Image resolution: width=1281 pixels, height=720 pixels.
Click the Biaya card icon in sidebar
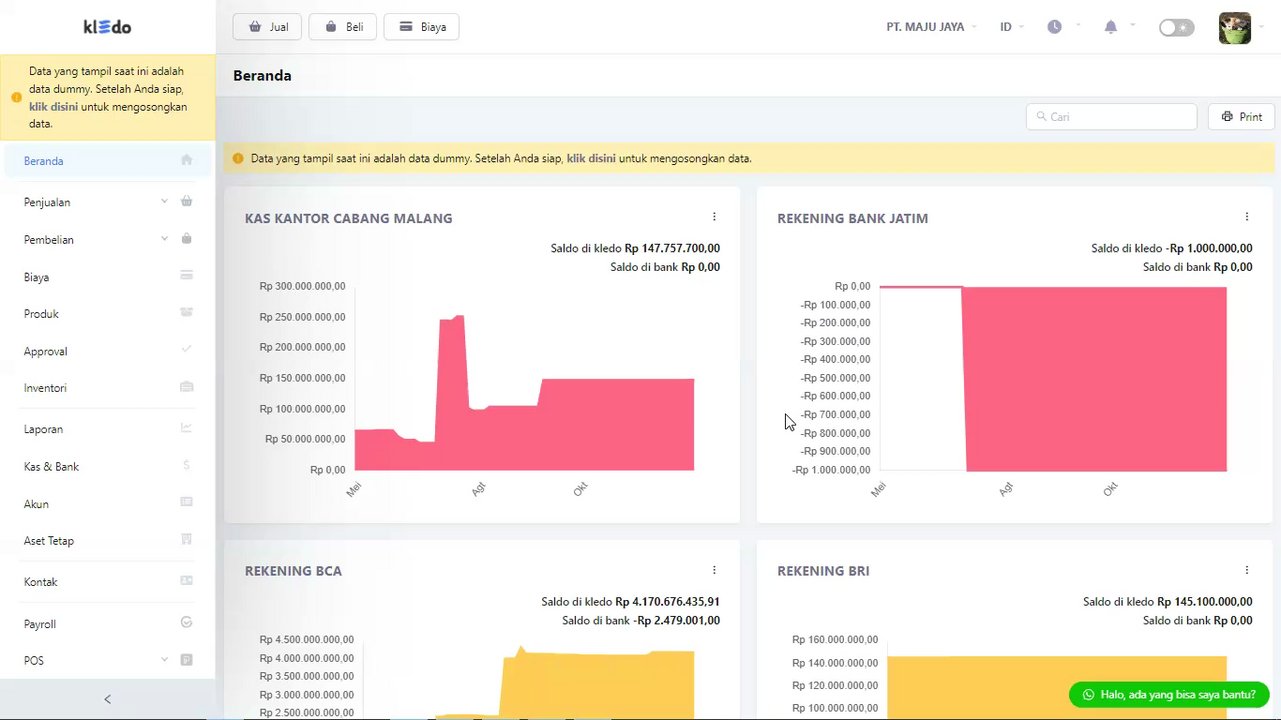(x=186, y=275)
